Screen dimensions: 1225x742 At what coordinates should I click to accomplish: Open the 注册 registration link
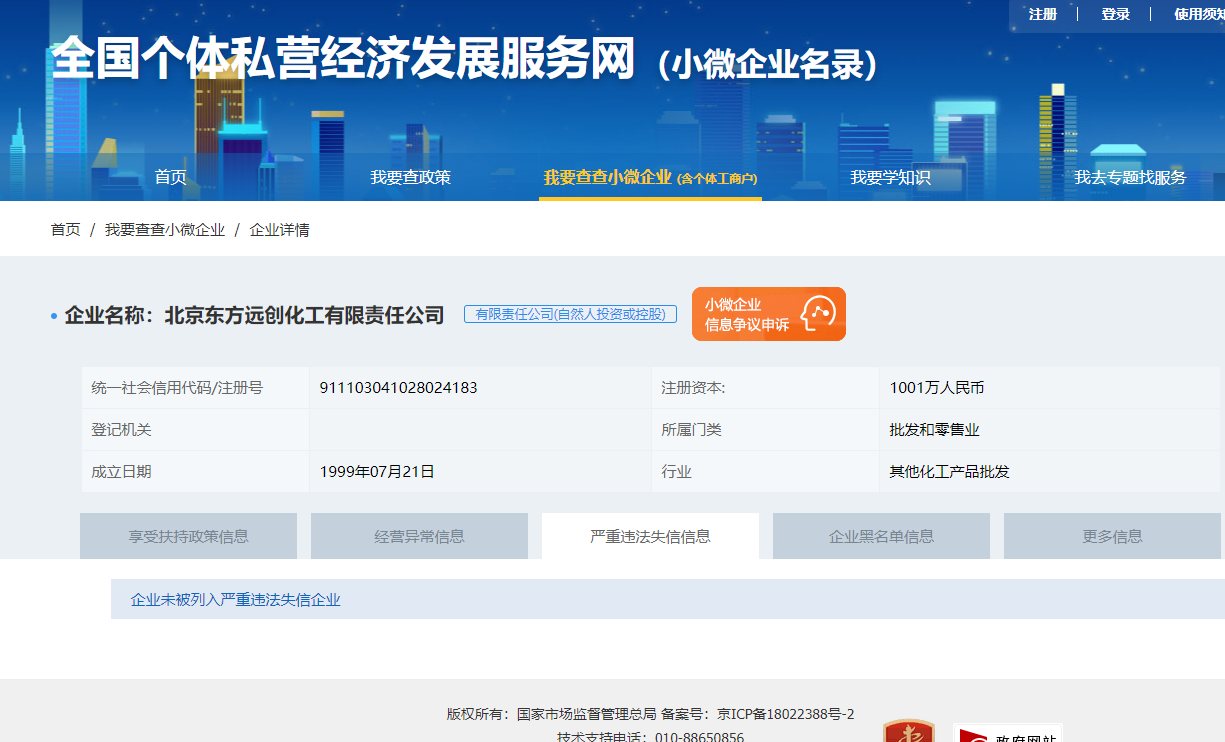[1043, 14]
